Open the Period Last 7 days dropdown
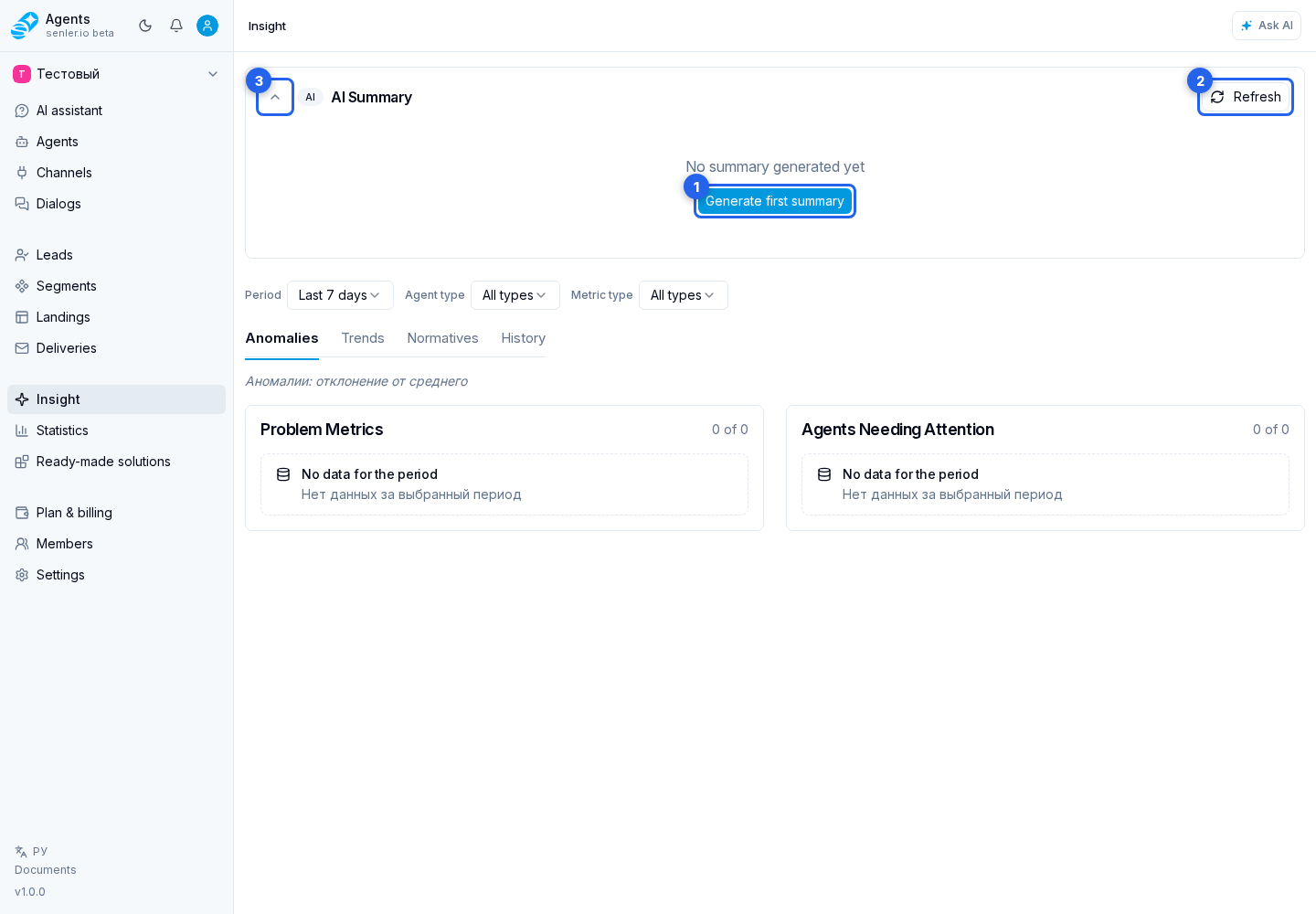Viewport: 1316px width, 914px height. click(x=340, y=295)
